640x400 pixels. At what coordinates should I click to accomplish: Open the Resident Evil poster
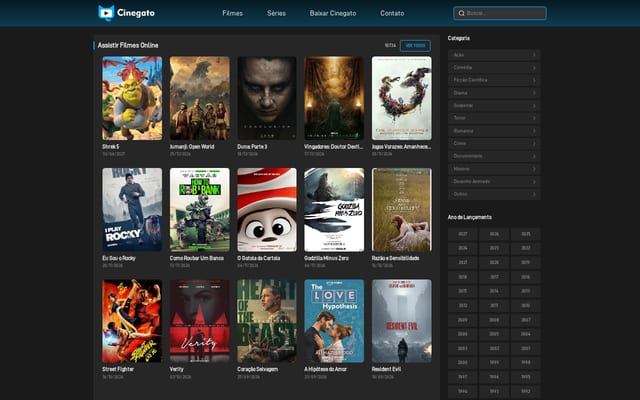click(402, 321)
